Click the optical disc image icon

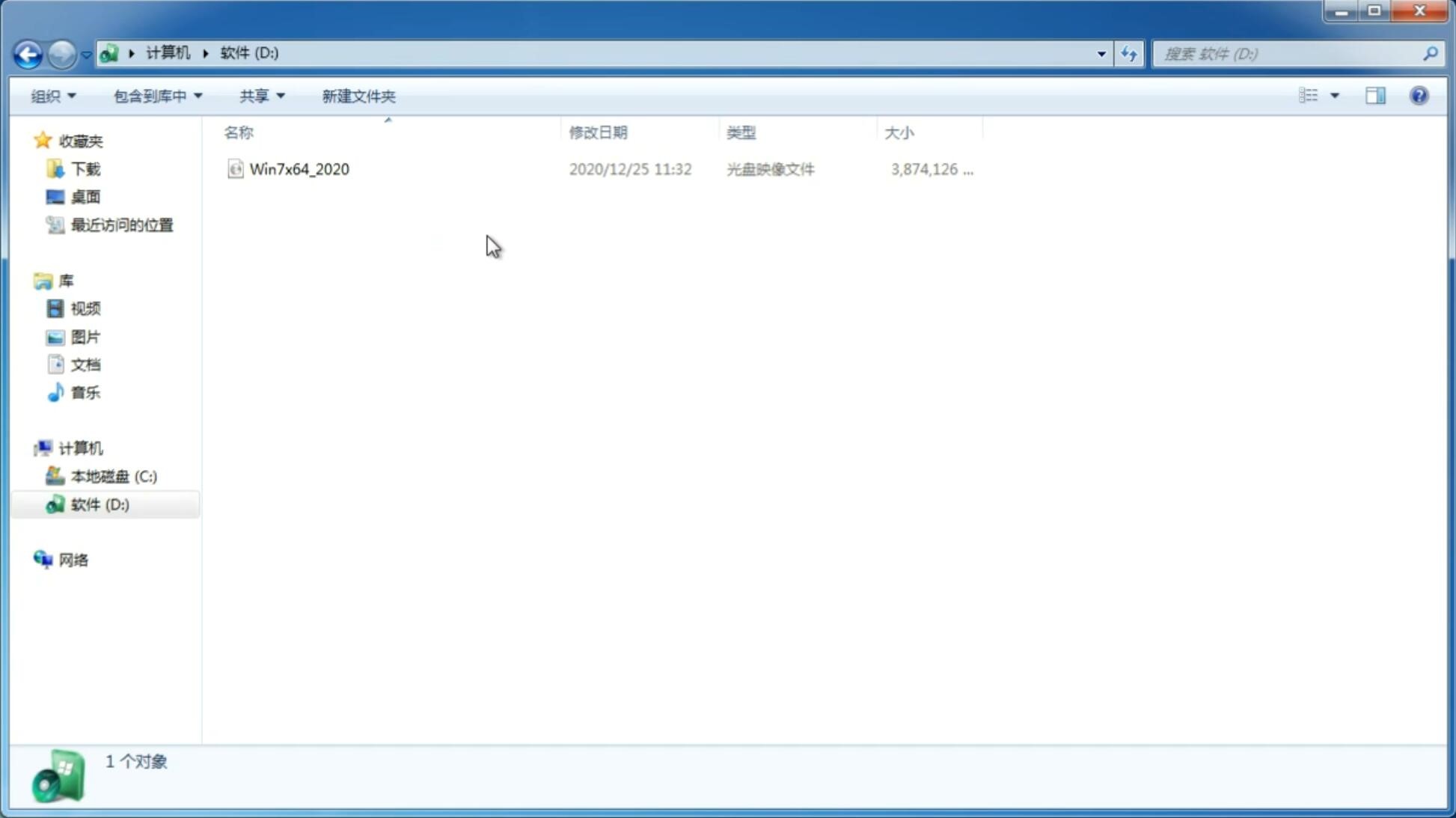(235, 169)
